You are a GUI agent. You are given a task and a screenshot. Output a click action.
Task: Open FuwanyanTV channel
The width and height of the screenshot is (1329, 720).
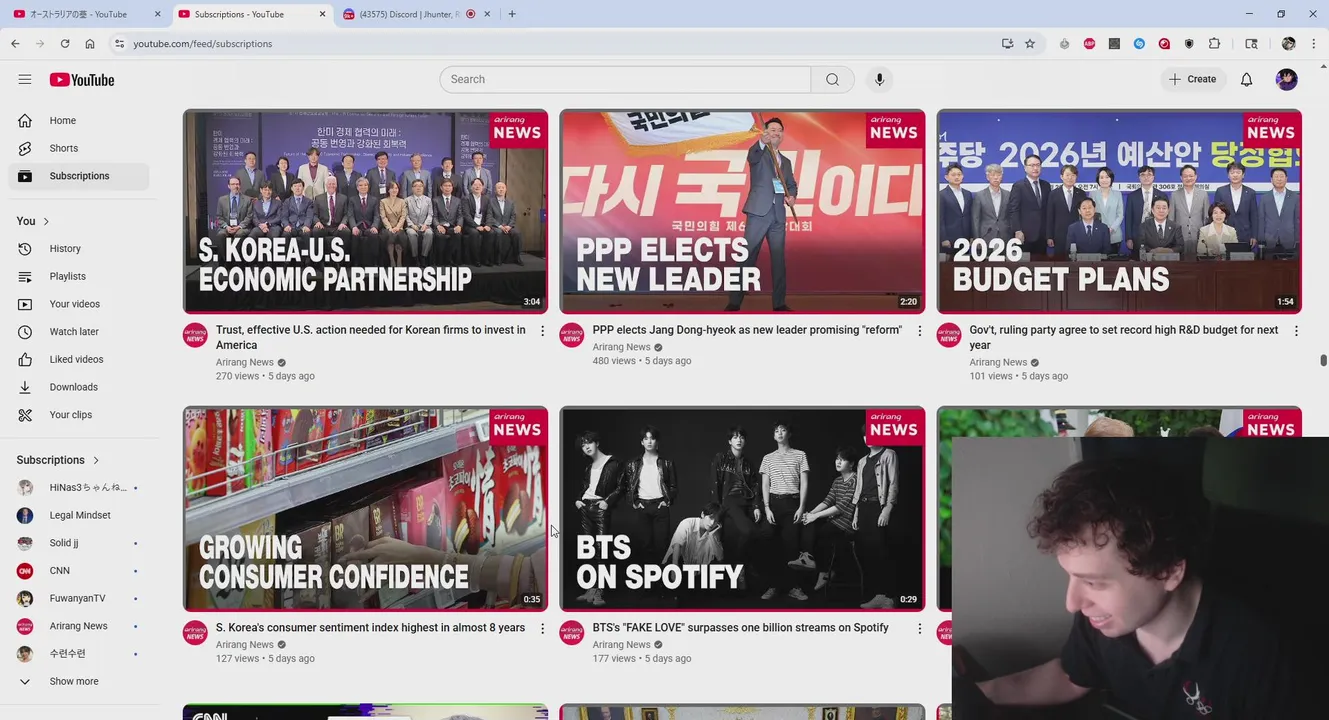(x=79, y=598)
